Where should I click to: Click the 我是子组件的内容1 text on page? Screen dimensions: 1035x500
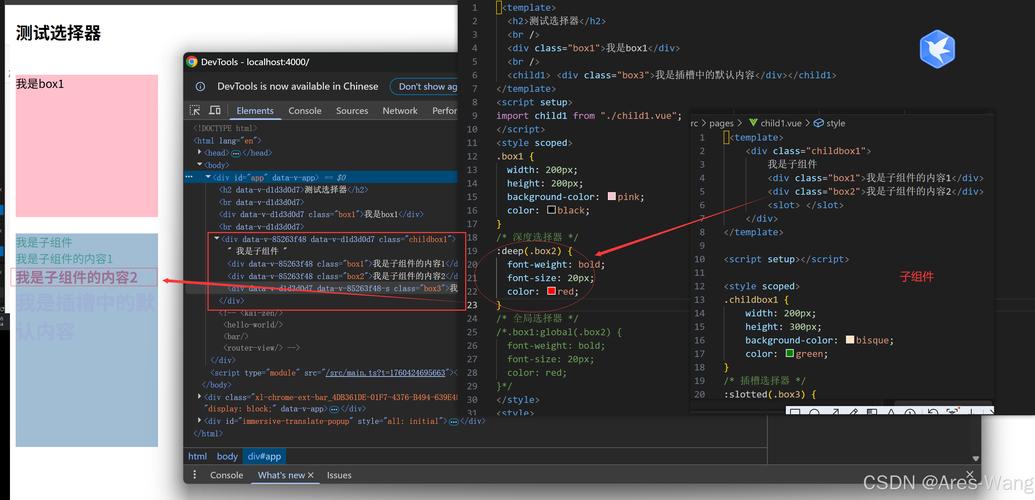click(64, 258)
